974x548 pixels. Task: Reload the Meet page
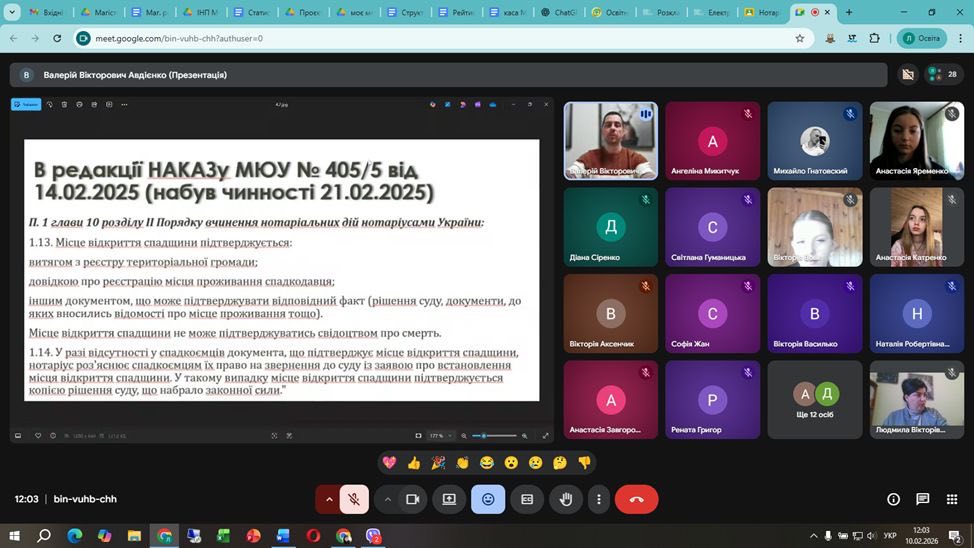[x=57, y=39]
